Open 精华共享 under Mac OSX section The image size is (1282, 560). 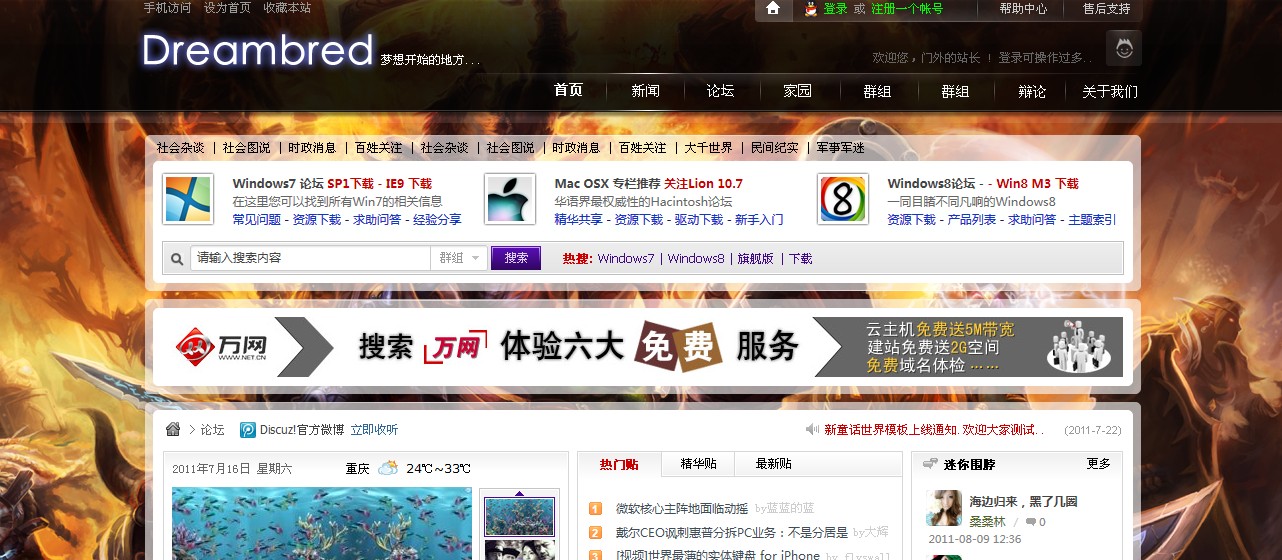pyautogui.click(x=579, y=220)
